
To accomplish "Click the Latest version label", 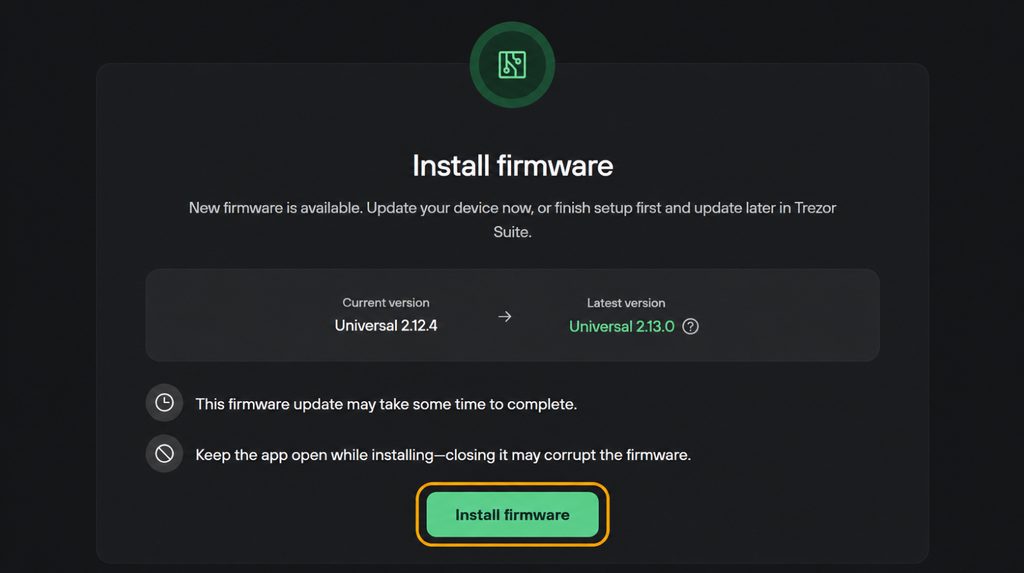I will [626, 303].
